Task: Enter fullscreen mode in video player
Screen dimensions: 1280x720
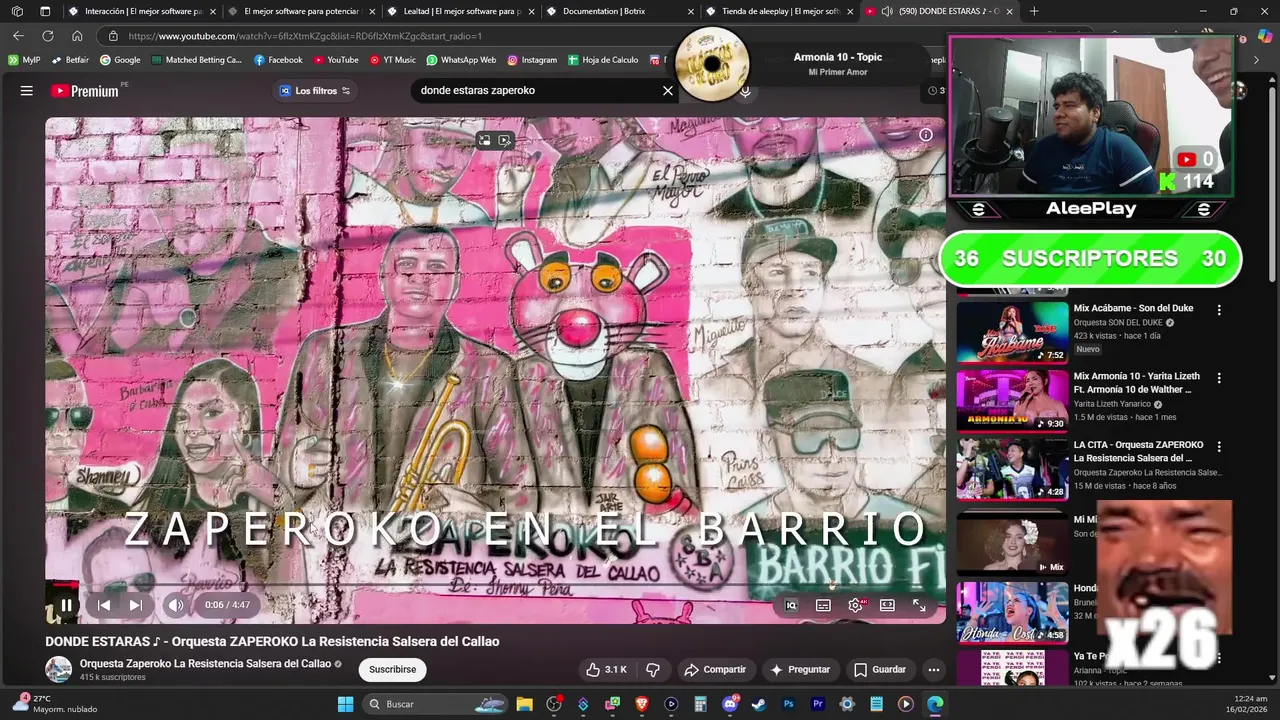Action: click(919, 605)
